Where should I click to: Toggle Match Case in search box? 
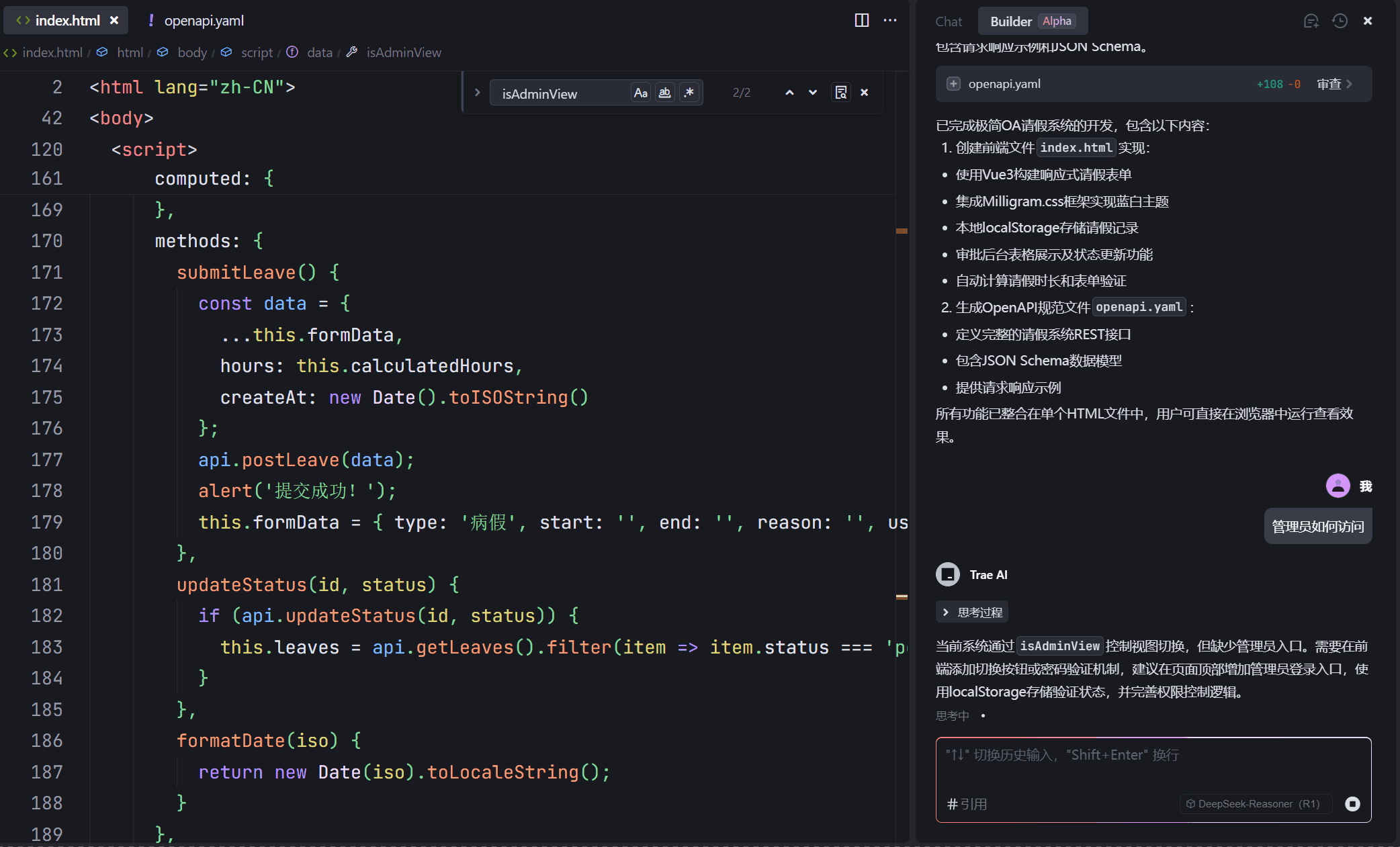pos(640,93)
